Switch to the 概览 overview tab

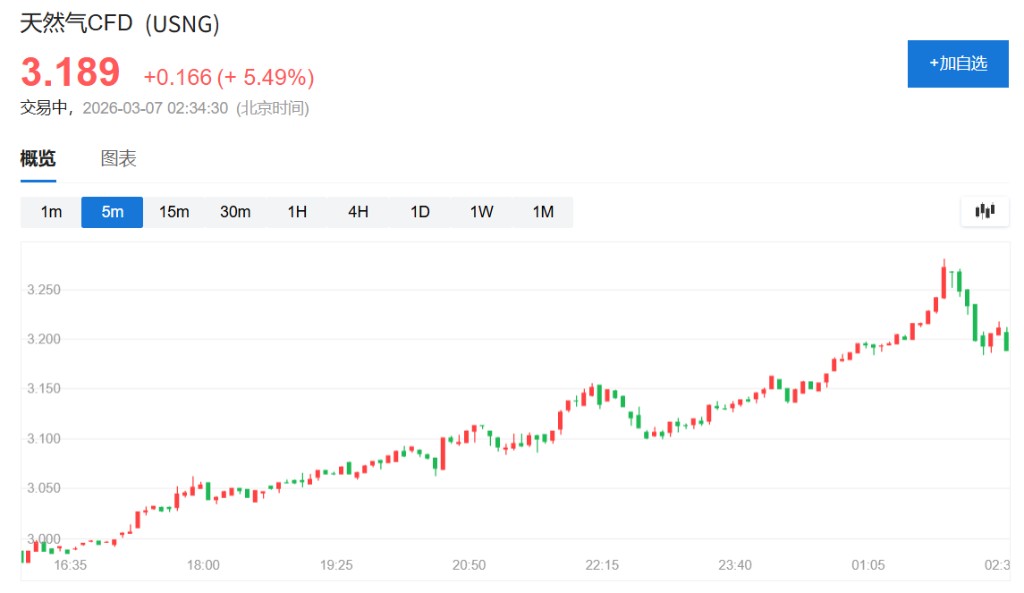click(38, 158)
